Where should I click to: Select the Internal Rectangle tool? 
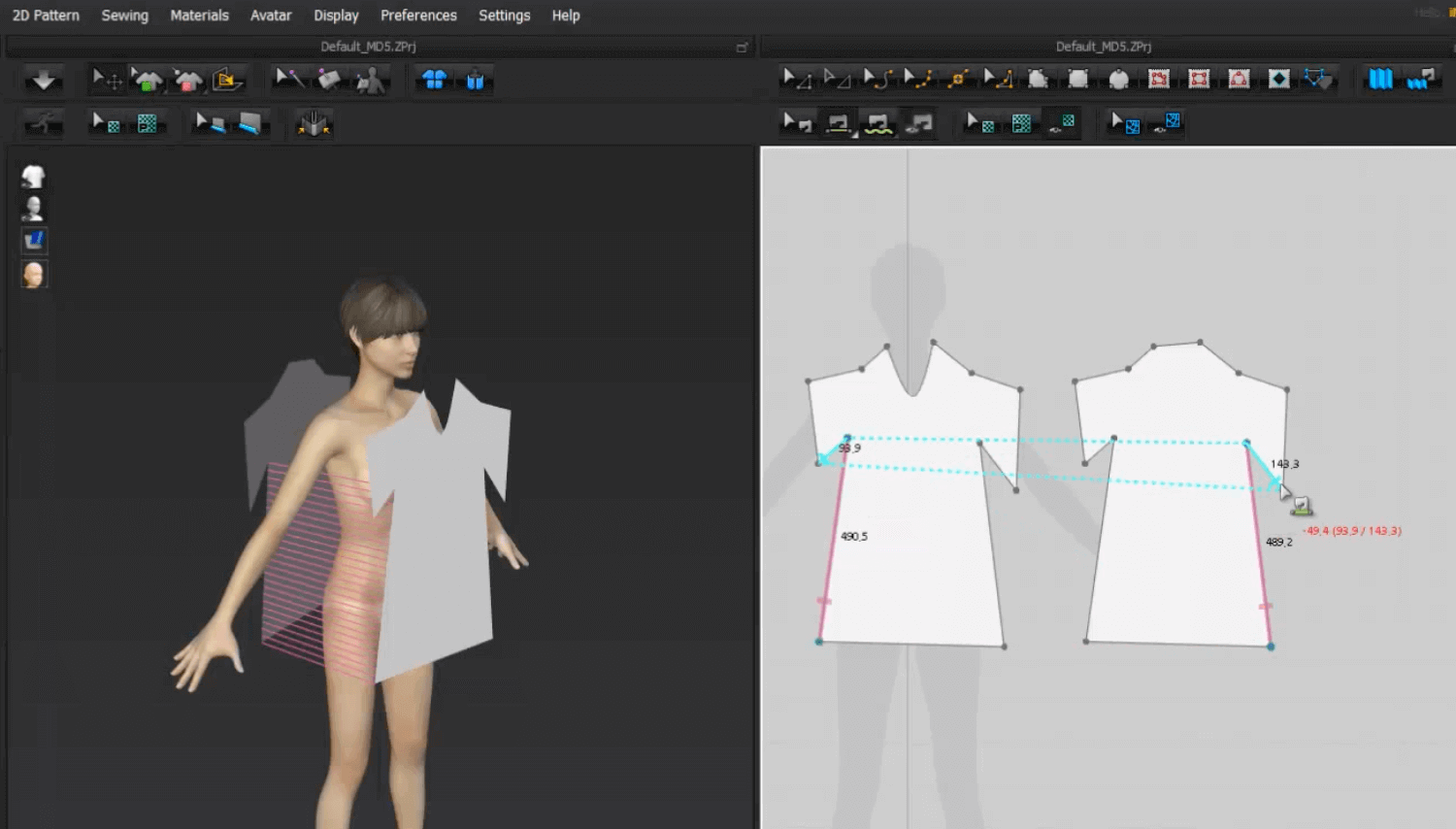tap(1199, 80)
